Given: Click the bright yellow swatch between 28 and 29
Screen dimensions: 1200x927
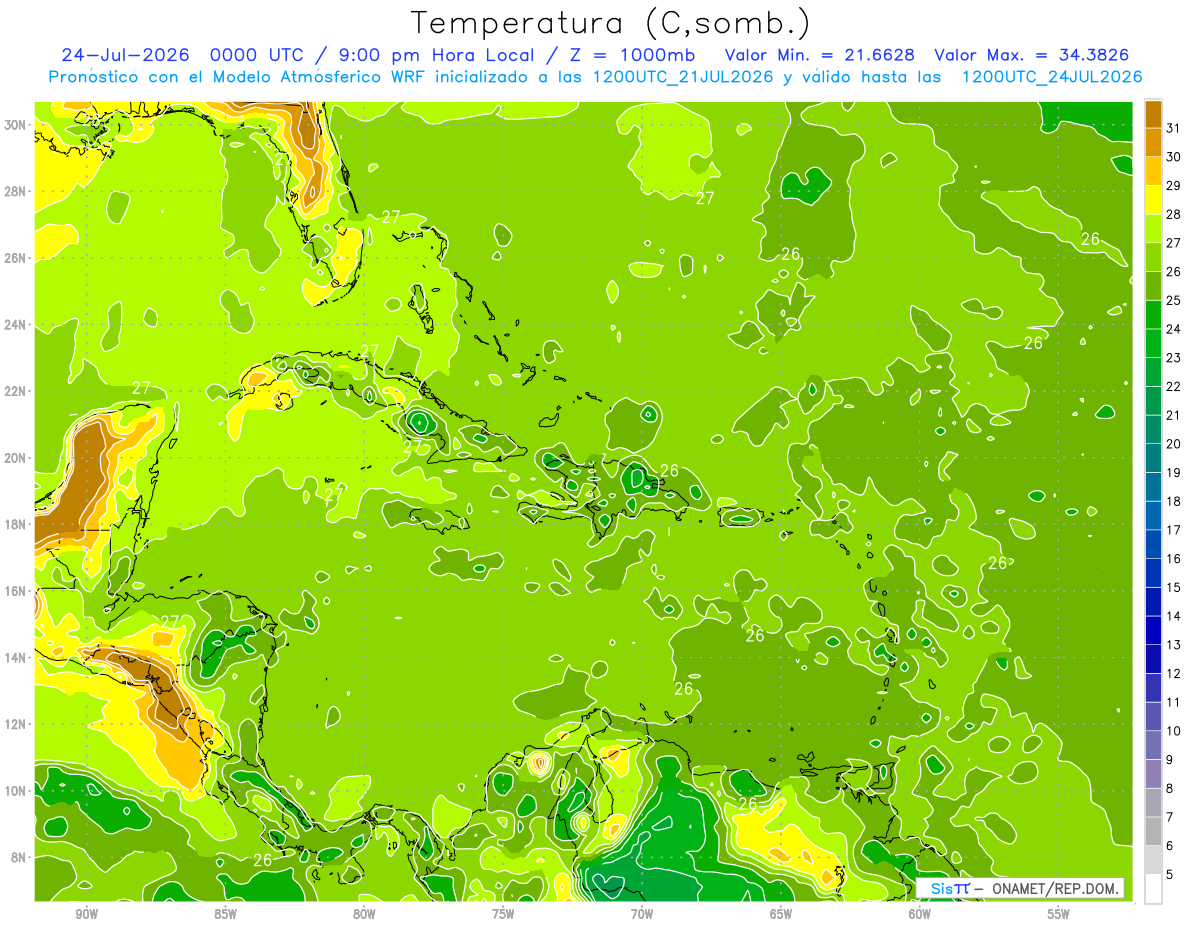Looking at the screenshot, I should [x=1153, y=200].
